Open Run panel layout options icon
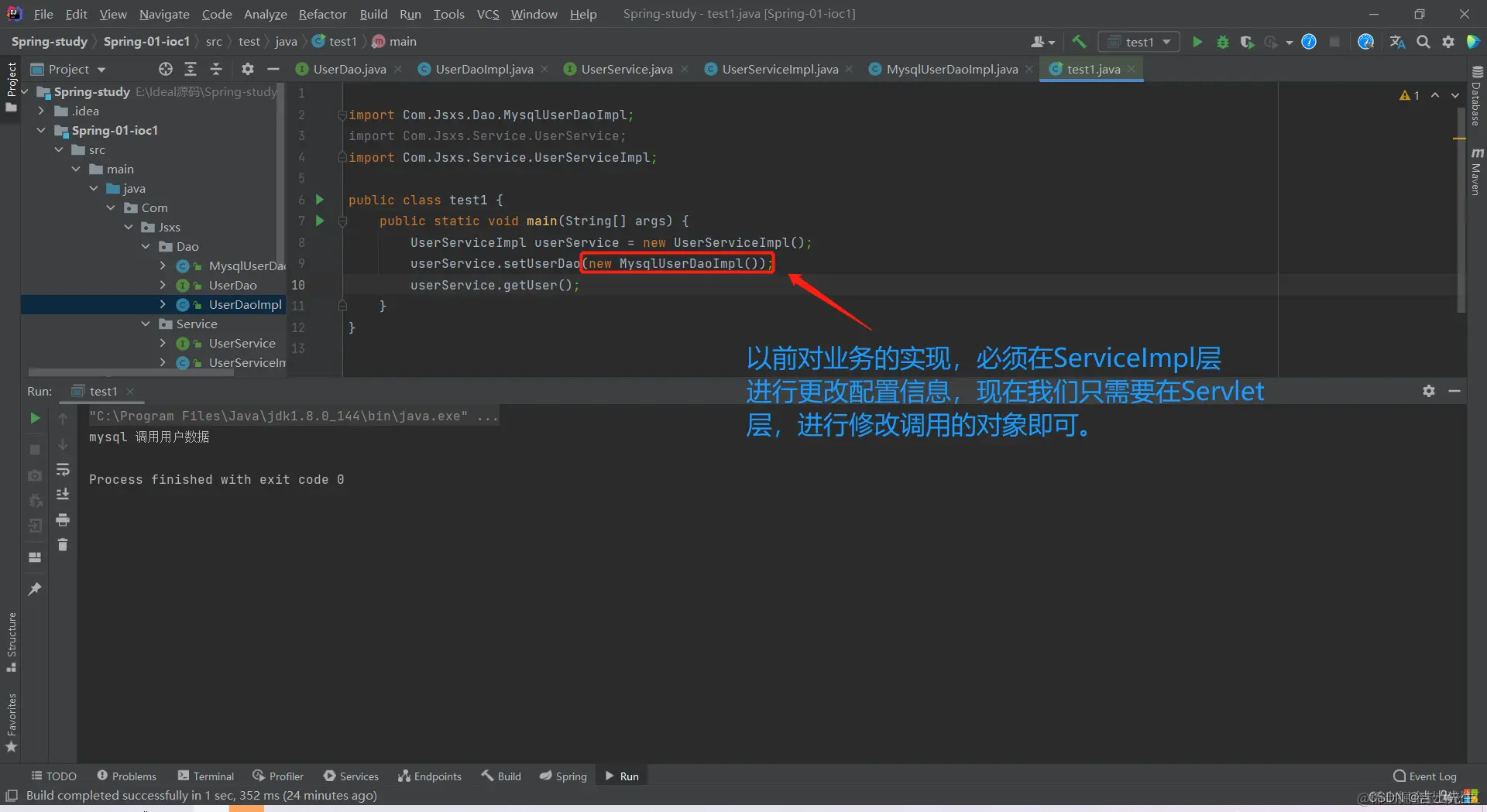 click(35, 557)
